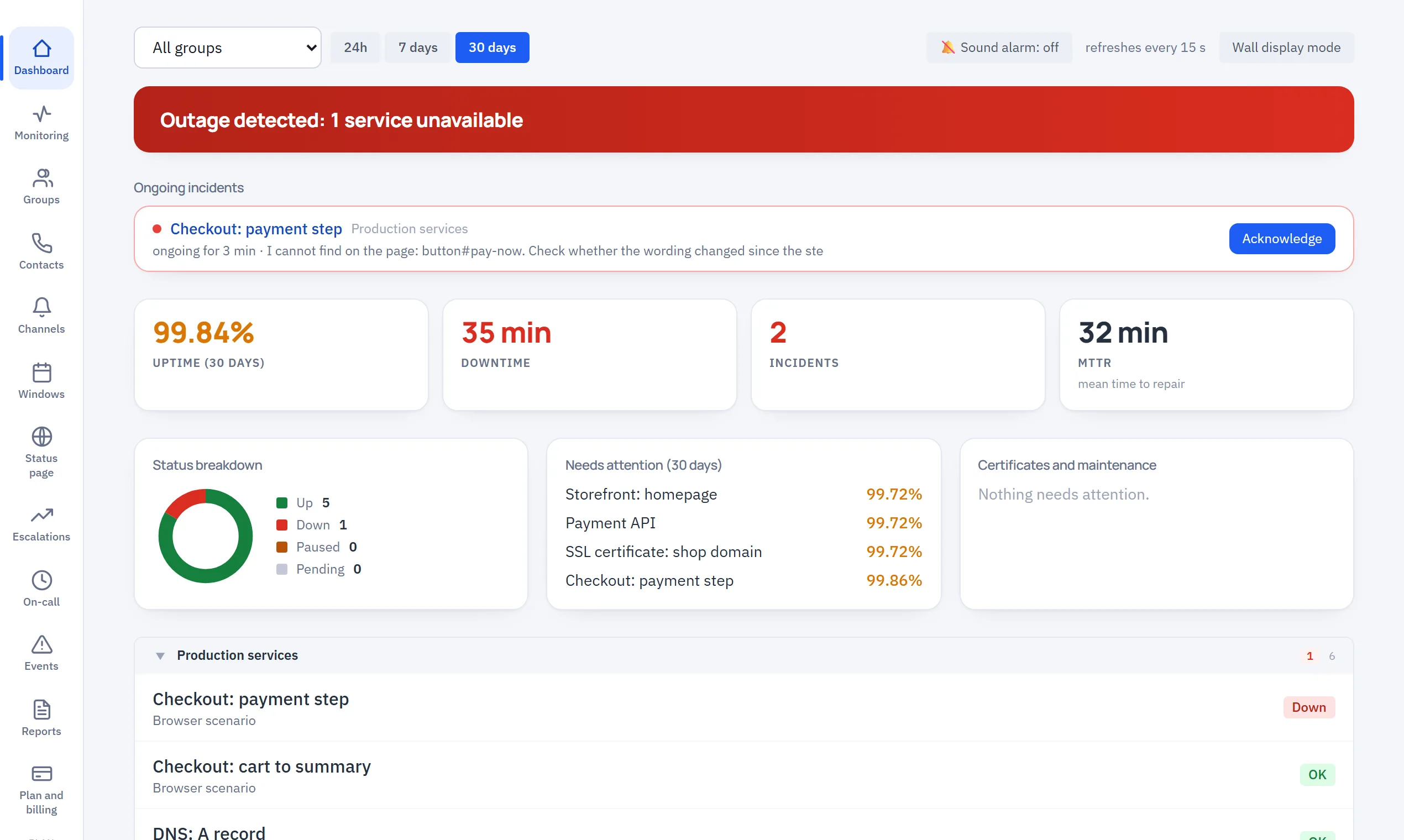
Task: Open Status page globe icon
Action: (x=41, y=437)
